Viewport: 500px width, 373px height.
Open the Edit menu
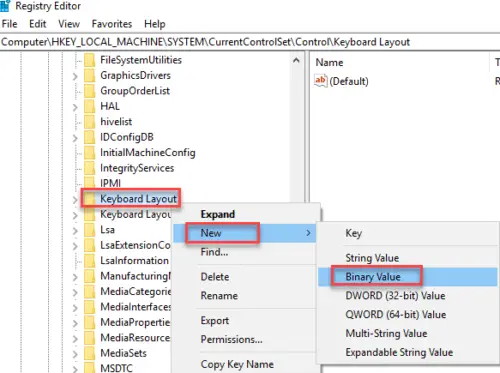click(38, 24)
